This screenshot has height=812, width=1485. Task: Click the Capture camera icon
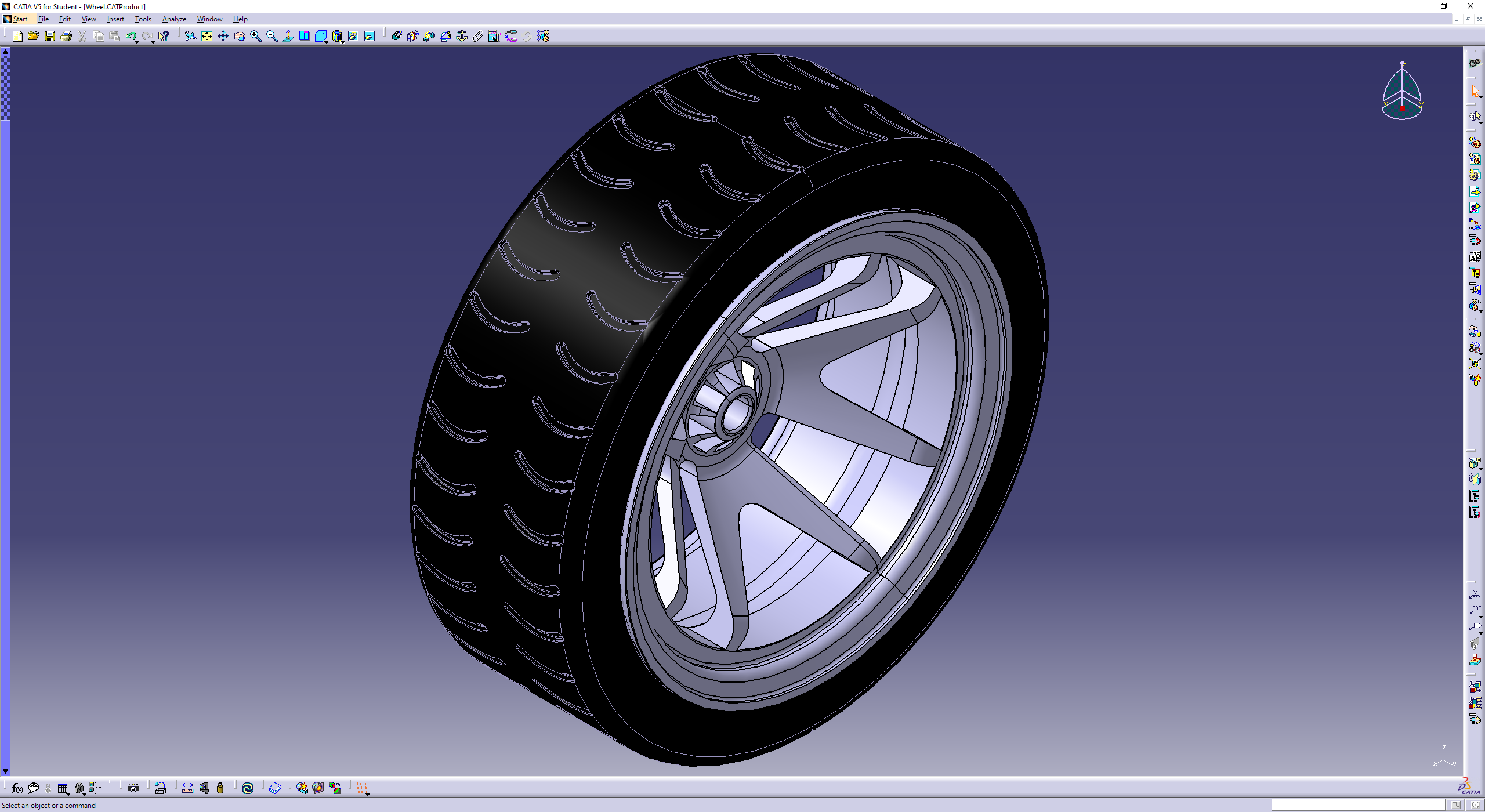(133, 788)
